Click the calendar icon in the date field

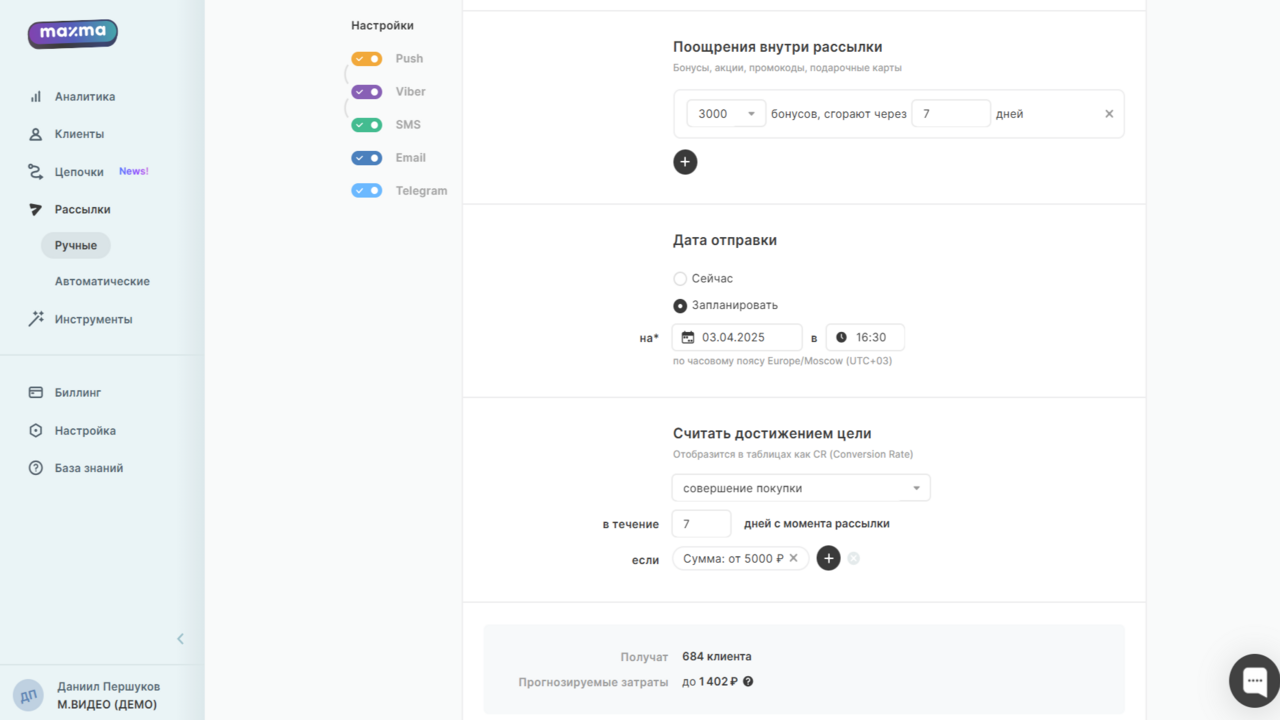click(688, 338)
